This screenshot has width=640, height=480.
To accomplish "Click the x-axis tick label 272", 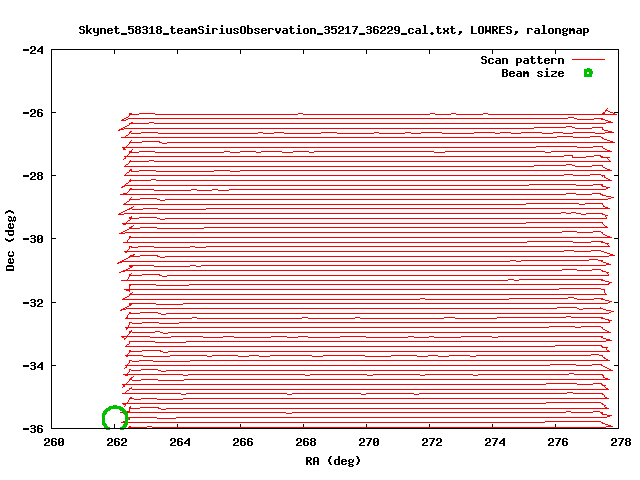I will click(x=432, y=442).
